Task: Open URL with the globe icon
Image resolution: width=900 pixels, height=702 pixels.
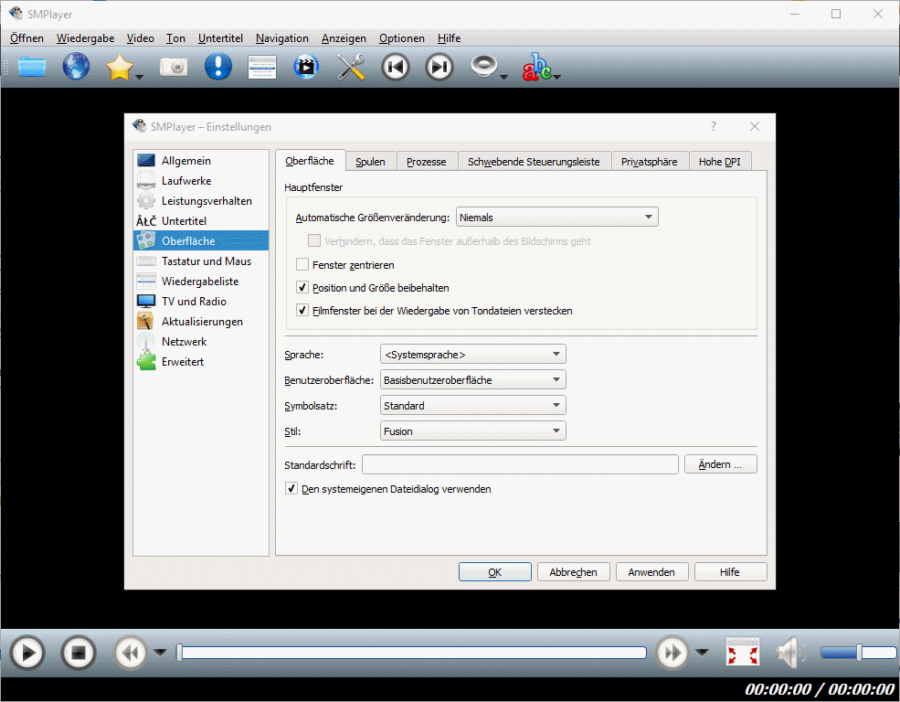Action: [76, 67]
